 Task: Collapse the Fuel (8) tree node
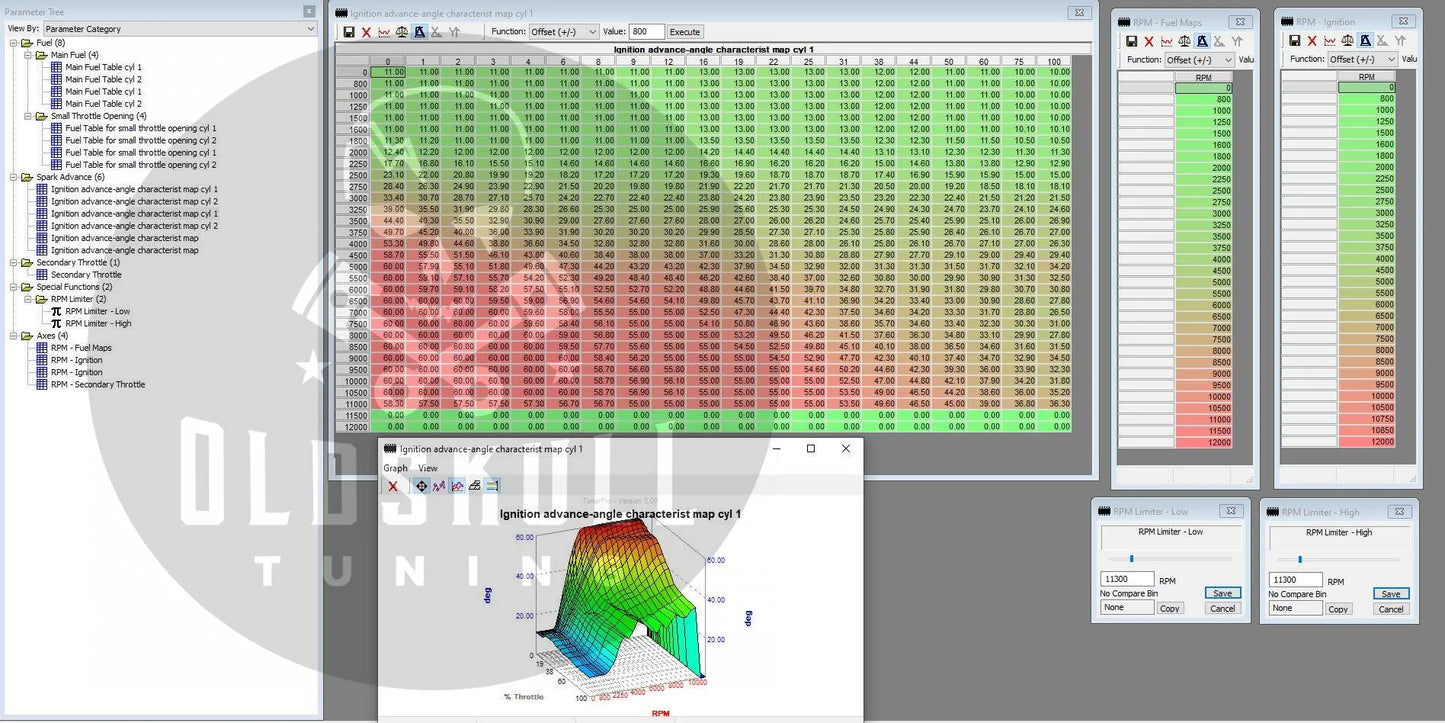click(14, 43)
